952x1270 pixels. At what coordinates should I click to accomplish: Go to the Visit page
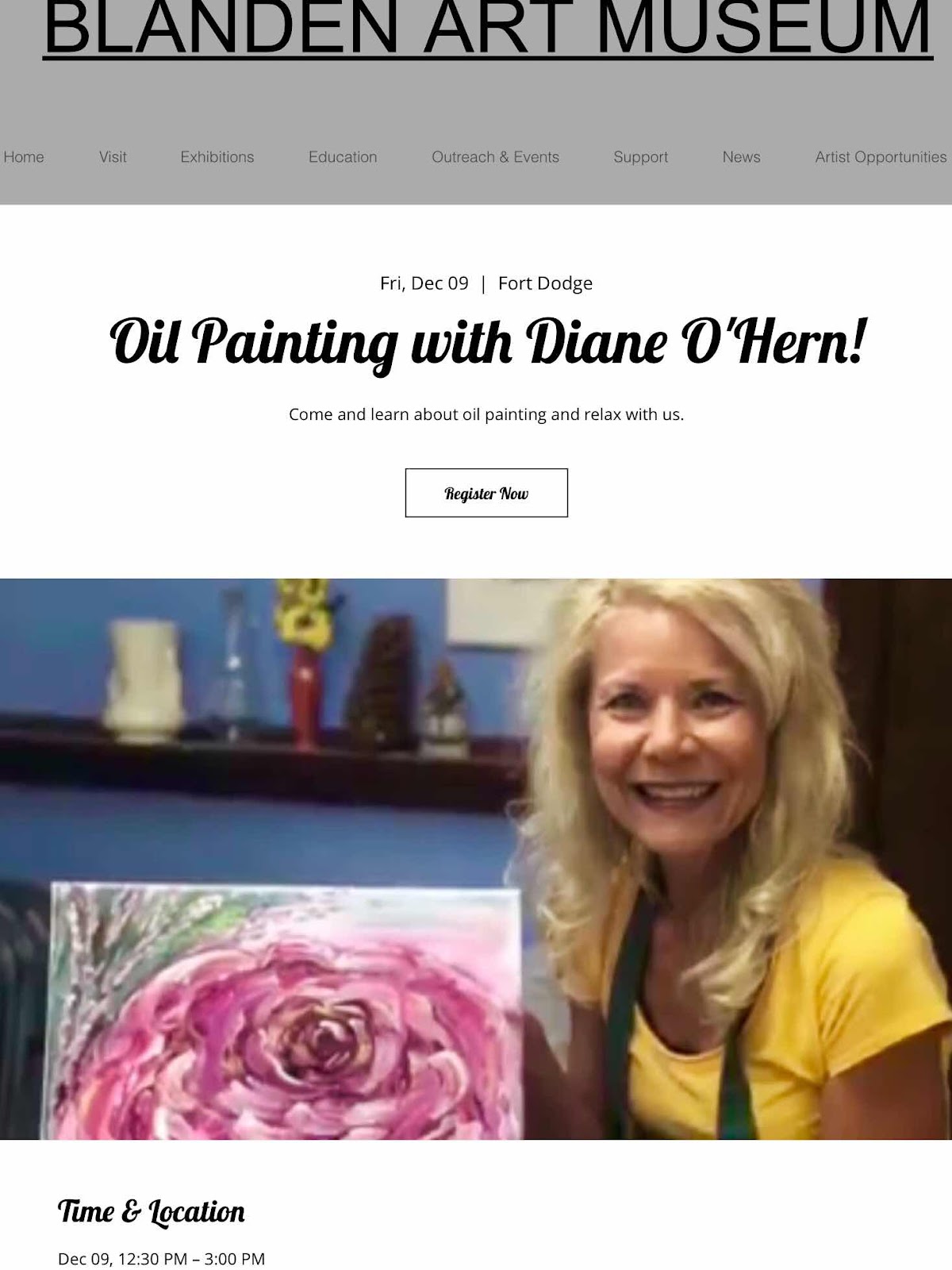coord(113,157)
